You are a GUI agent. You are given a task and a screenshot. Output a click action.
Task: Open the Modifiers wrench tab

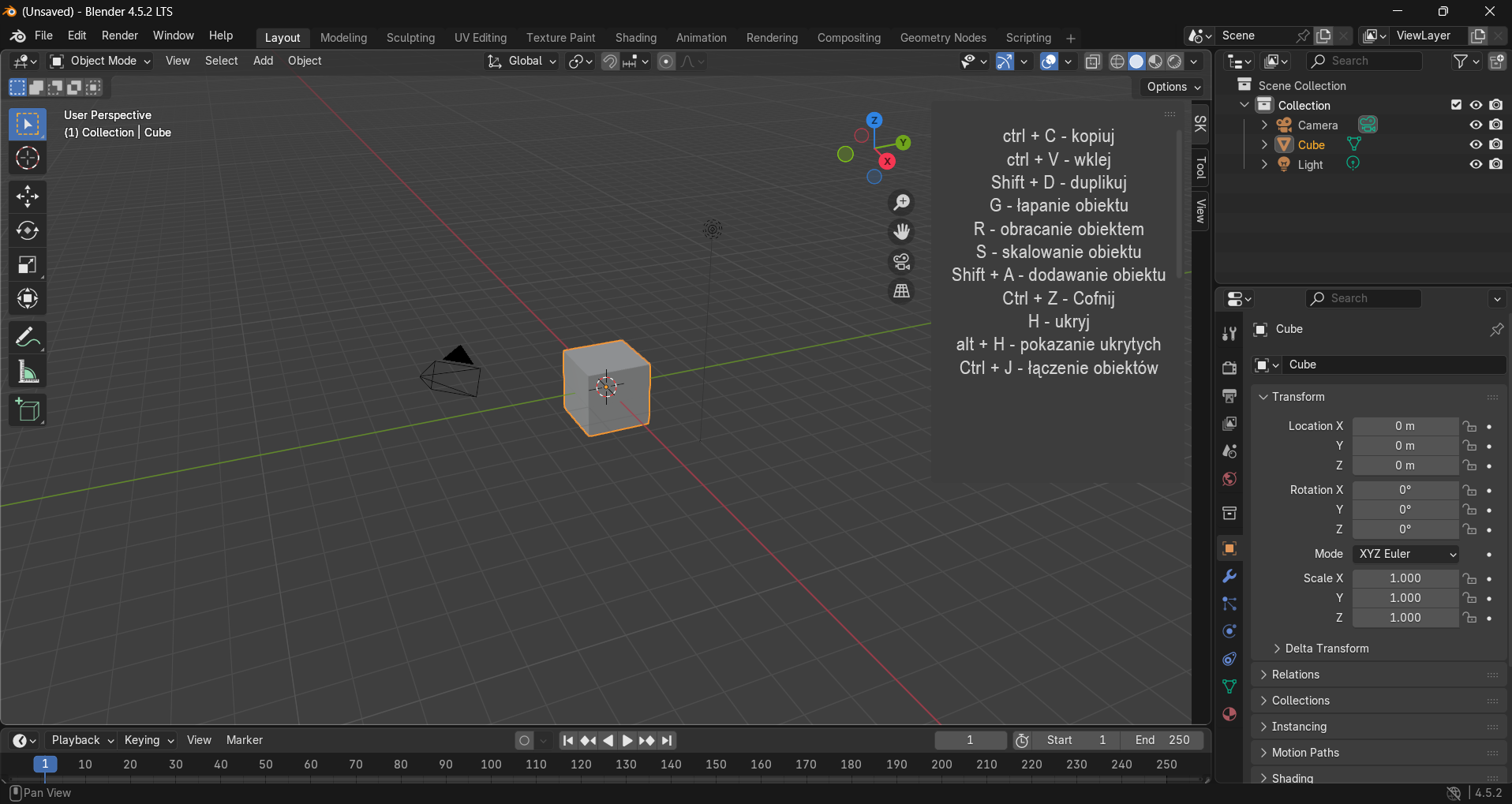click(x=1229, y=576)
